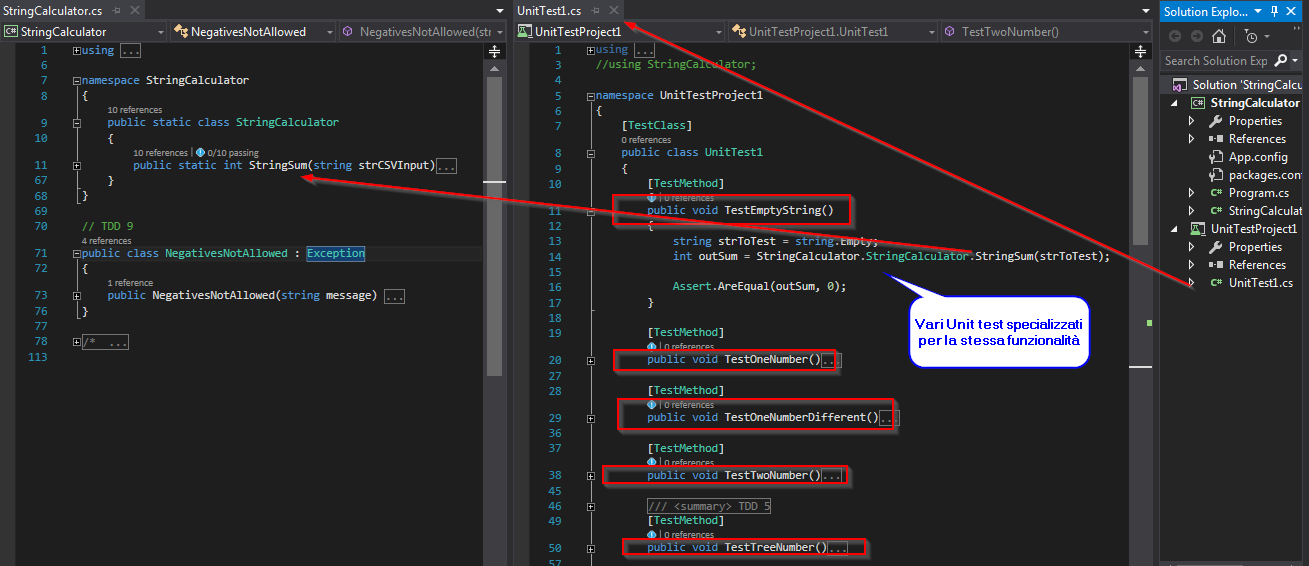Collapse the namespace StringCalculator block
This screenshot has width=1309, height=566.
point(77,80)
